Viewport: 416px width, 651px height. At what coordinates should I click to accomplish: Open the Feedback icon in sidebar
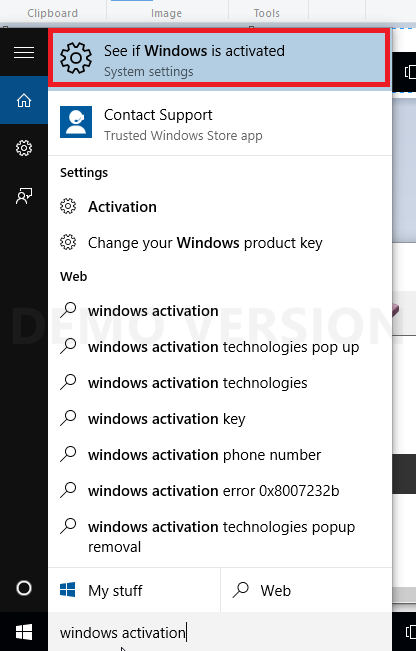[24, 196]
